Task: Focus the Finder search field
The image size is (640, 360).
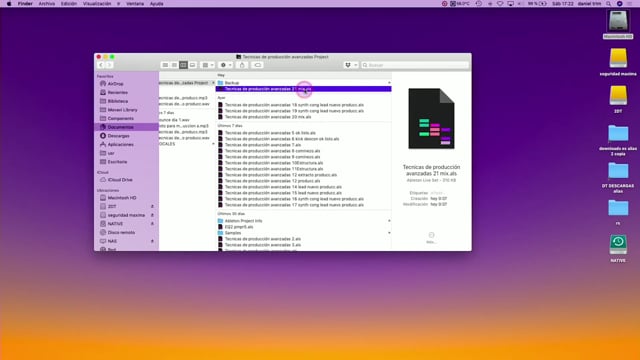Action: (415, 65)
